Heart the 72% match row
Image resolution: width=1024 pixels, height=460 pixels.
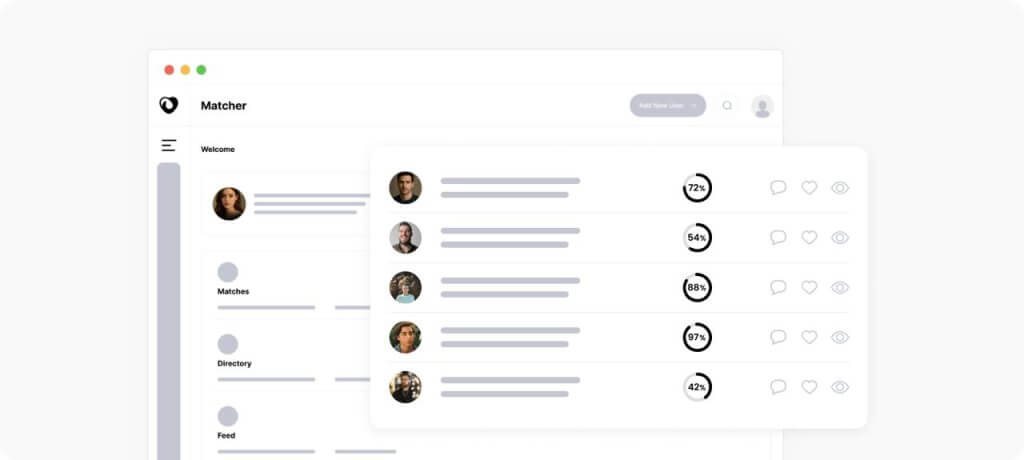coord(809,188)
